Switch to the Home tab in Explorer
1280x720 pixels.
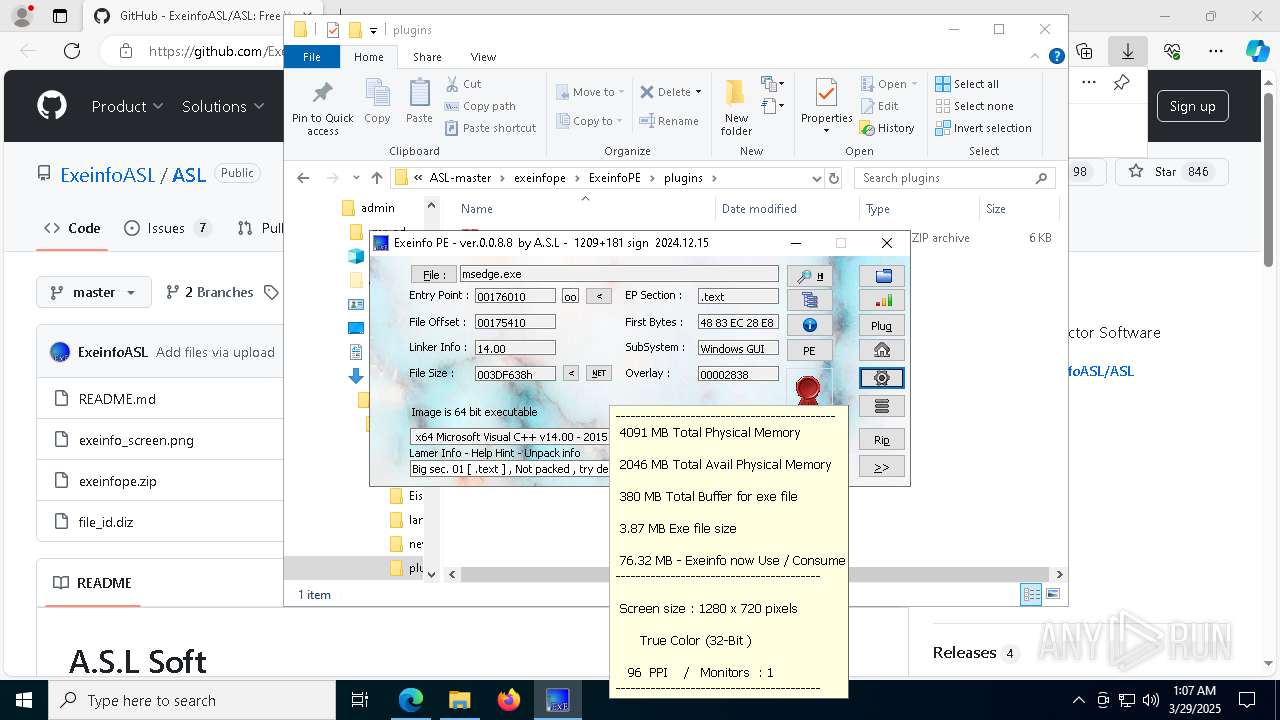click(x=368, y=57)
